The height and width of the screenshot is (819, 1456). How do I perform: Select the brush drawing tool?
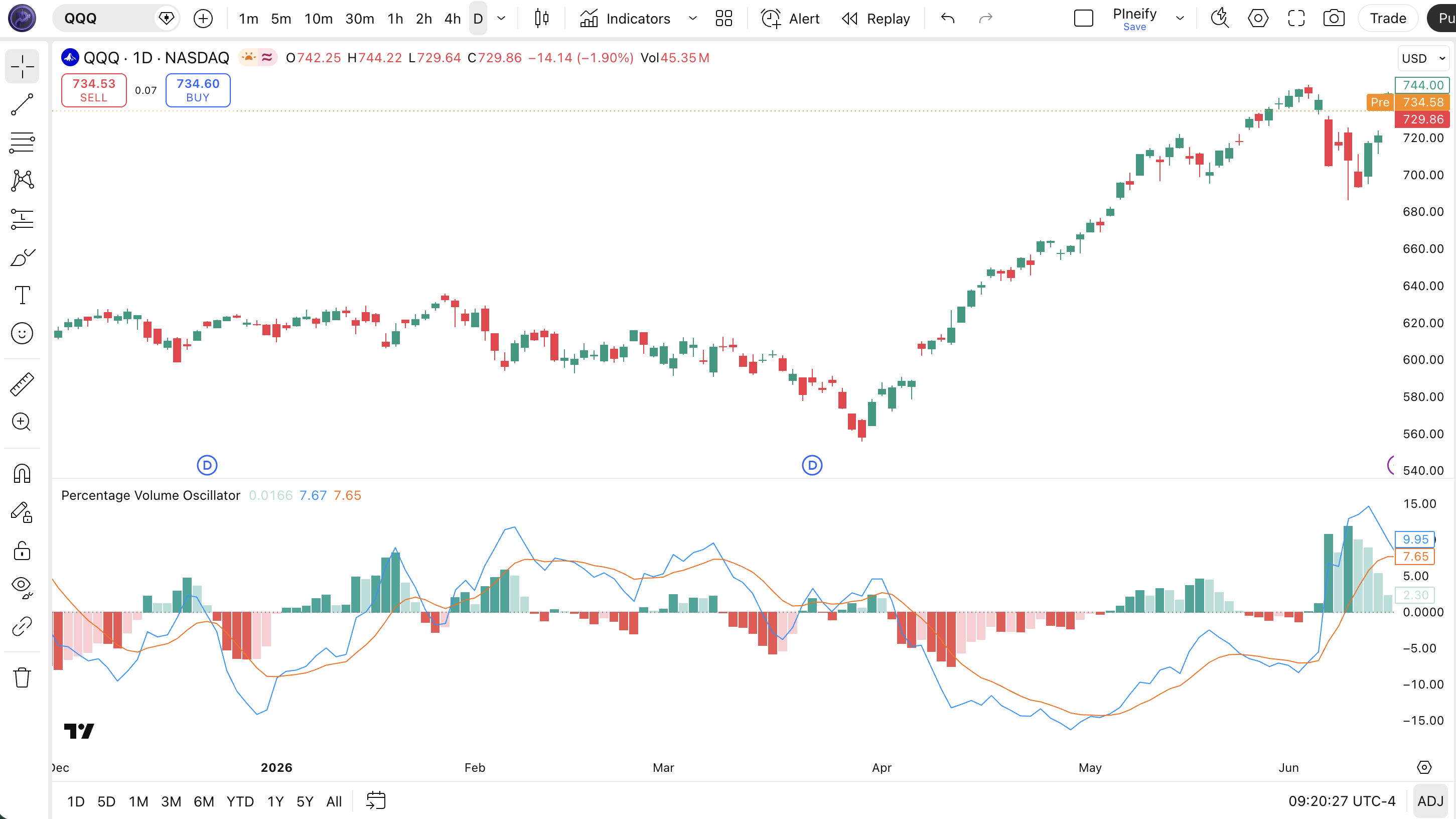22,257
